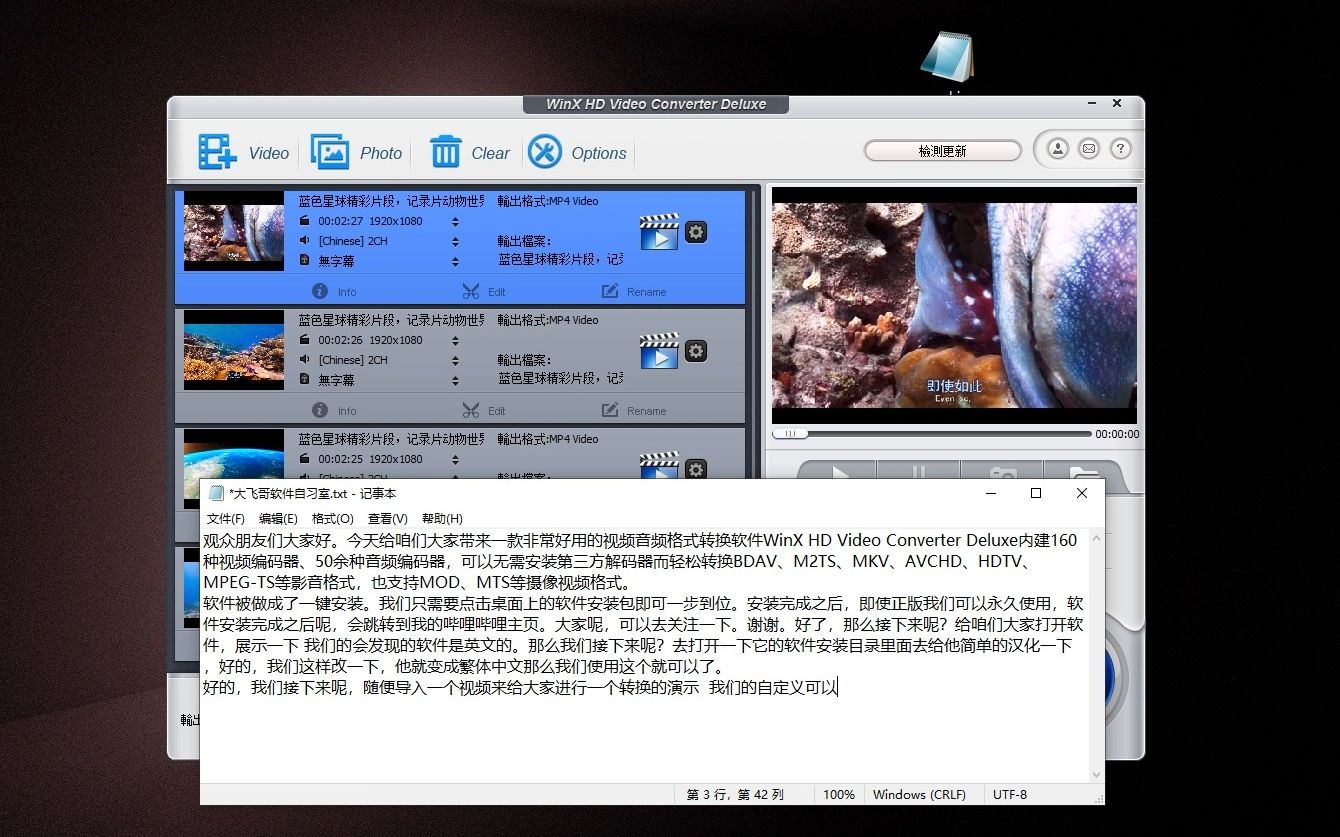Open Notepad 帮助(H) menu
The image size is (1340, 837).
(x=442, y=518)
